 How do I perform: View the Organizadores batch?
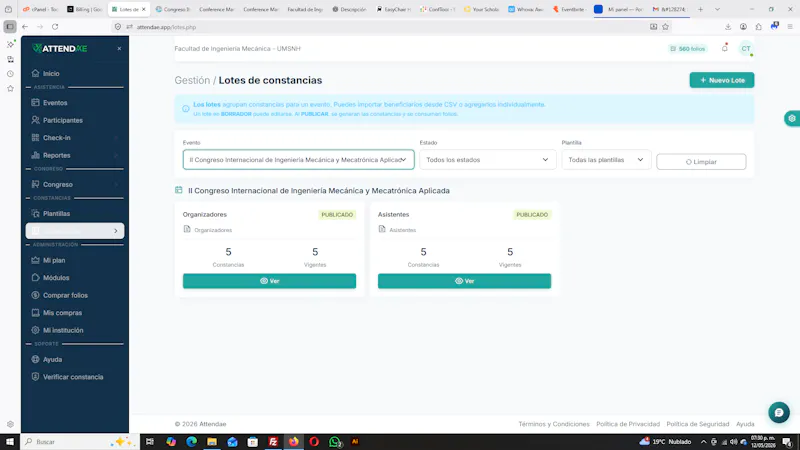[x=269, y=281]
